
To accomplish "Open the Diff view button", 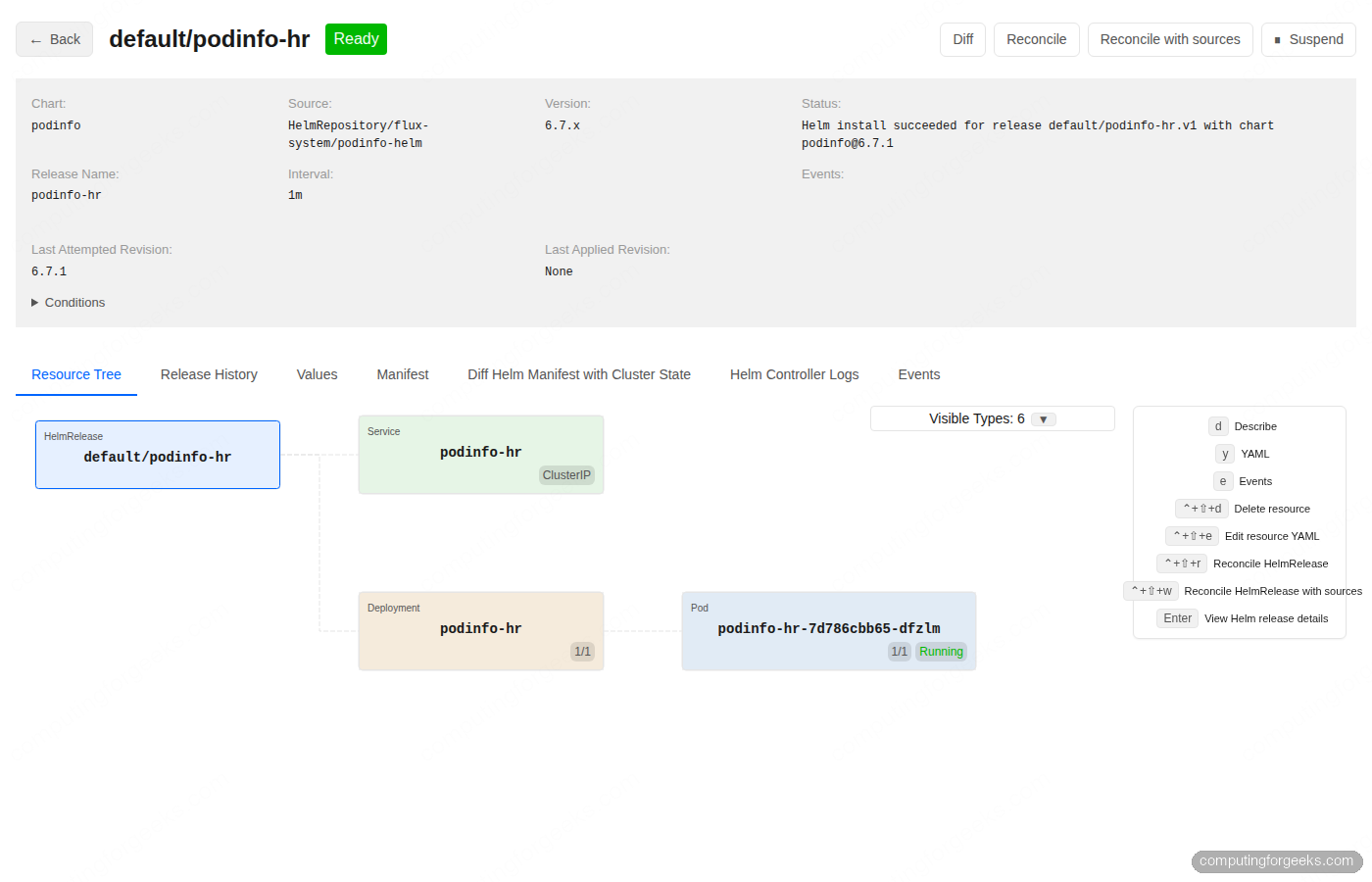I will [962, 39].
